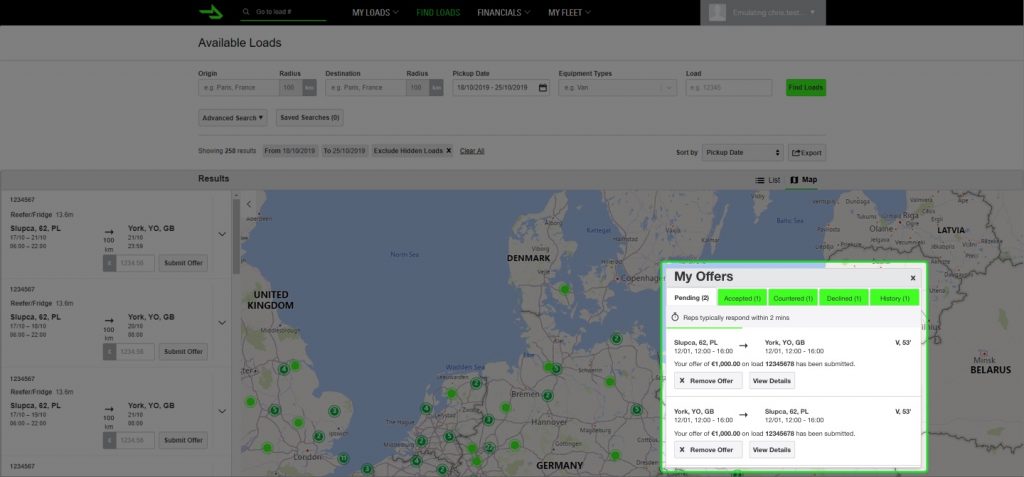Click the Export share icon
Screen dimensions: 1024x477
point(796,153)
